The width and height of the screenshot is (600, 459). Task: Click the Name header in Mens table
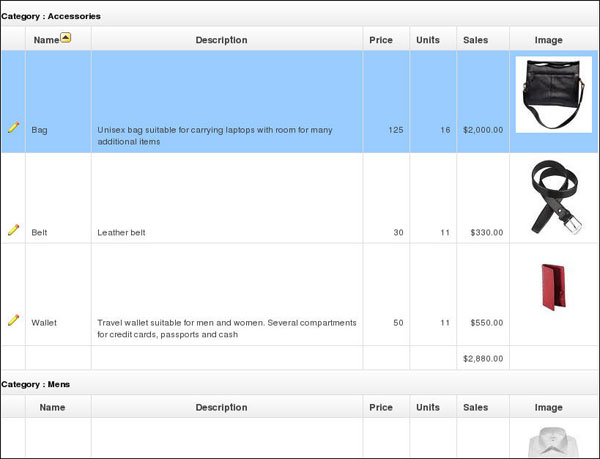click(52, 407)
